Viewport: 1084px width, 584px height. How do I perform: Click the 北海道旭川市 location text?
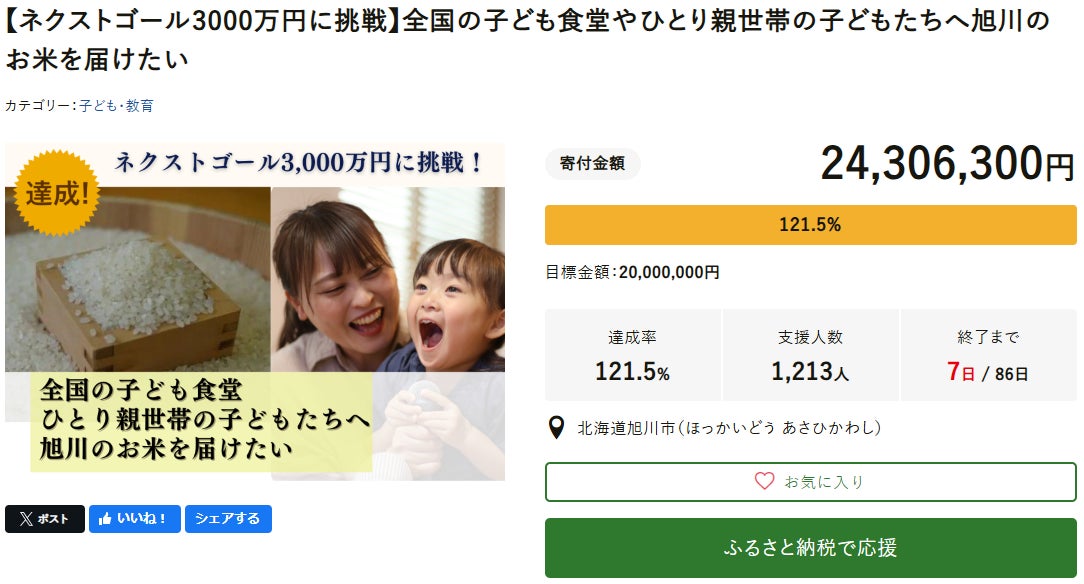pos(730,428)
